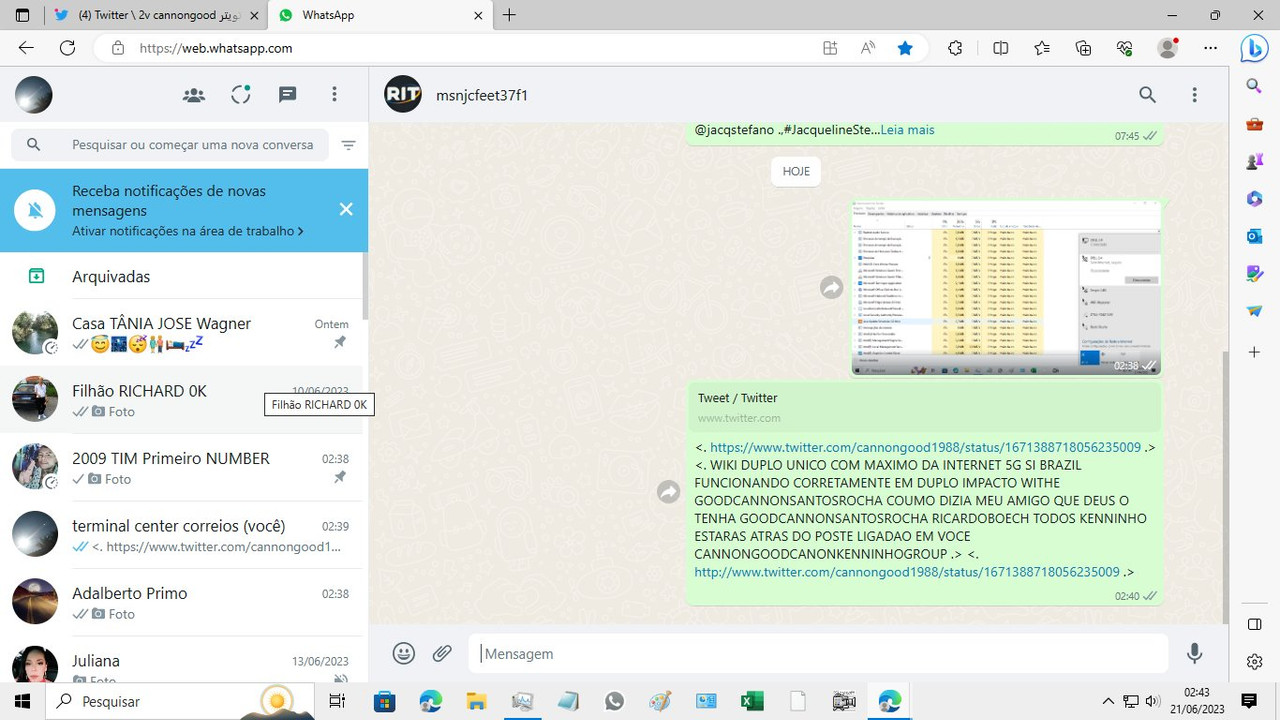1280x720 pixels.
Task: Open the Status circle icon
Action: pyautogui.click(x=241, y=95)
